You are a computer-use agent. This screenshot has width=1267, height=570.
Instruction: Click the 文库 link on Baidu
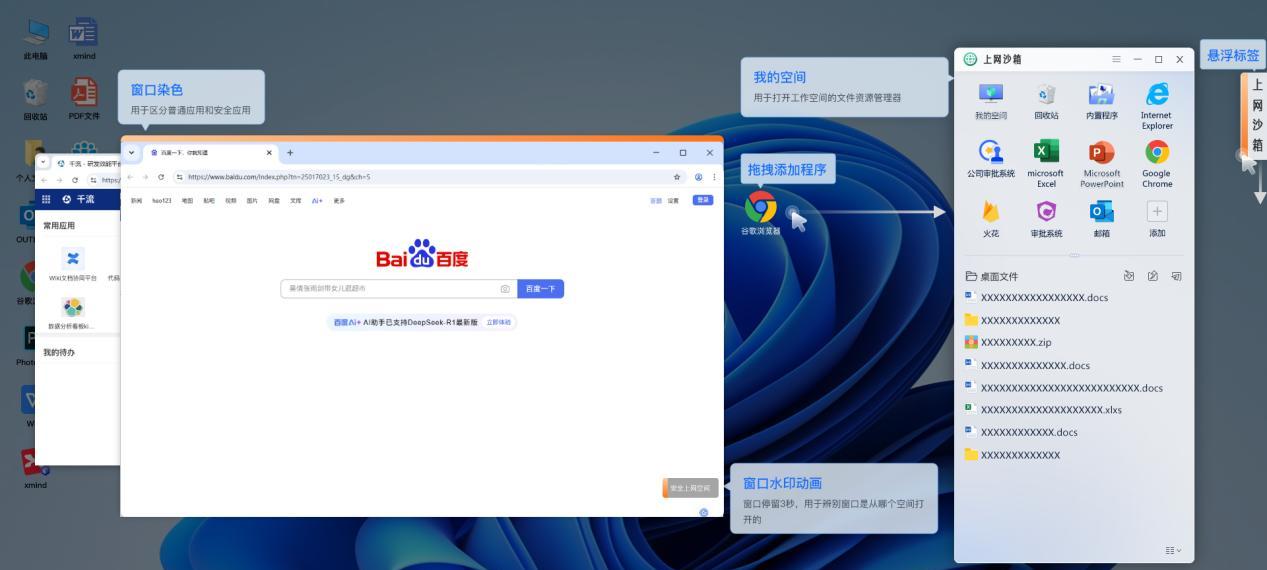(296, 200)
